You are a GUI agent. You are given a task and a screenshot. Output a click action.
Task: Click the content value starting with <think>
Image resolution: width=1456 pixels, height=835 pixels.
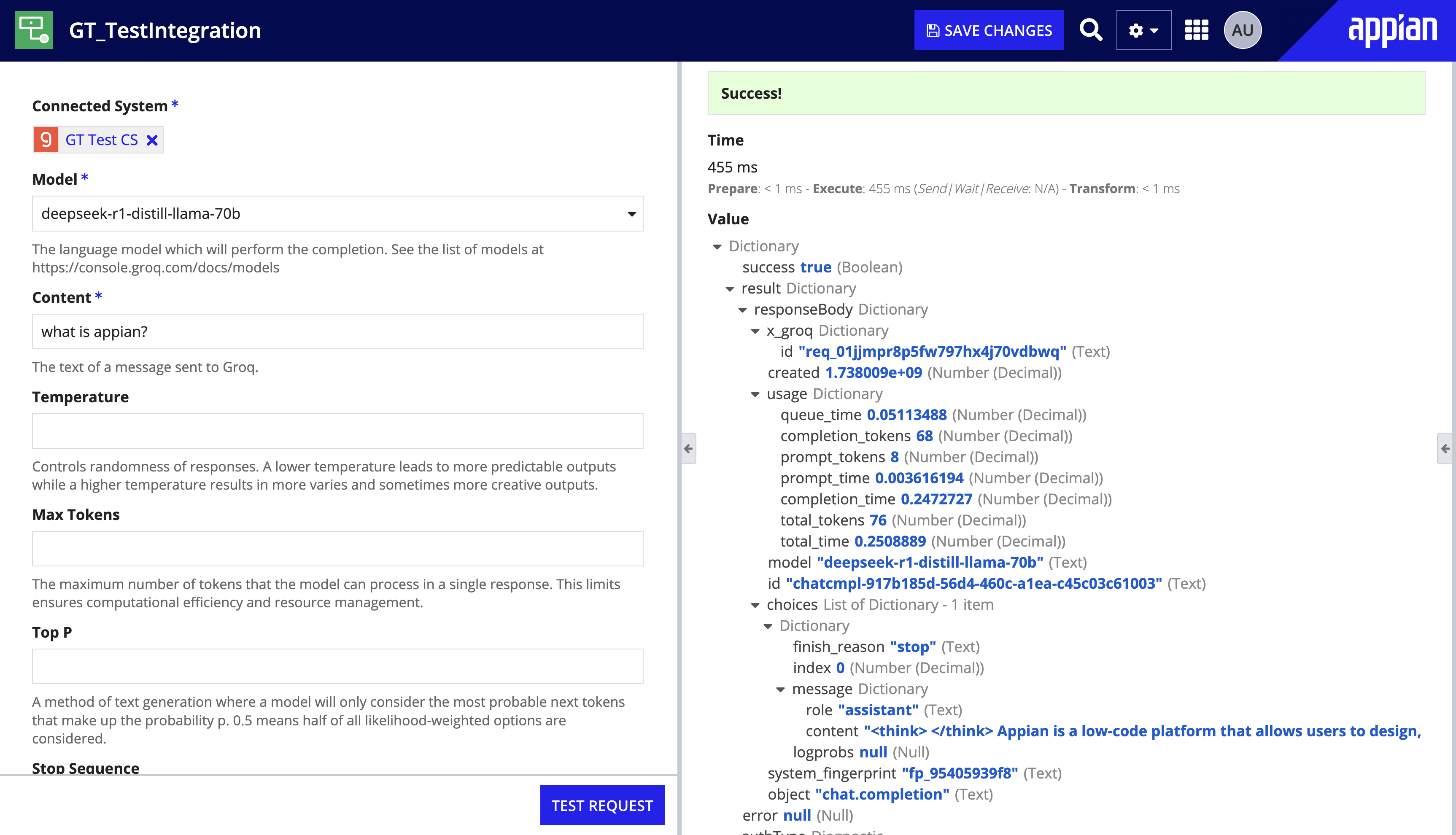1142,731
